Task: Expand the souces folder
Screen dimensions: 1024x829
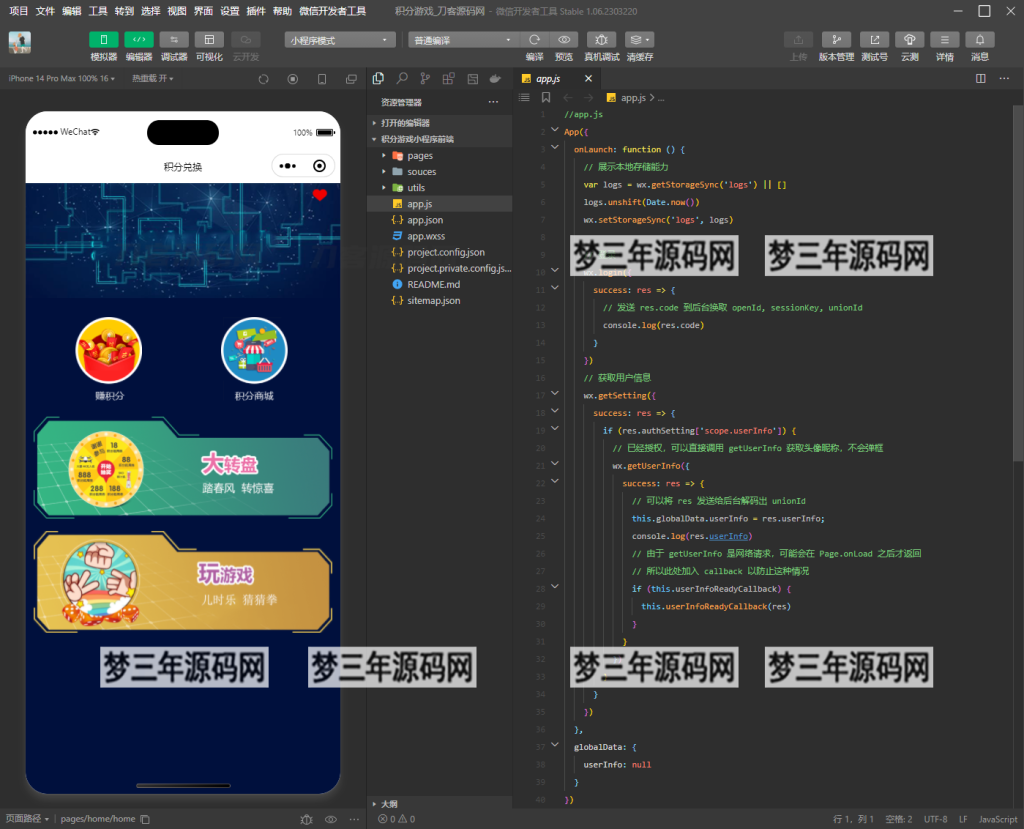Action: click(x=440, y=172)
